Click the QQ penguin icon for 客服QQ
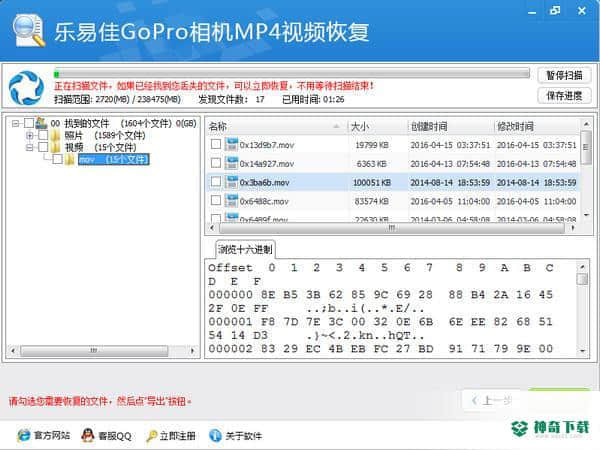600x450 pixels. point(88,435)
